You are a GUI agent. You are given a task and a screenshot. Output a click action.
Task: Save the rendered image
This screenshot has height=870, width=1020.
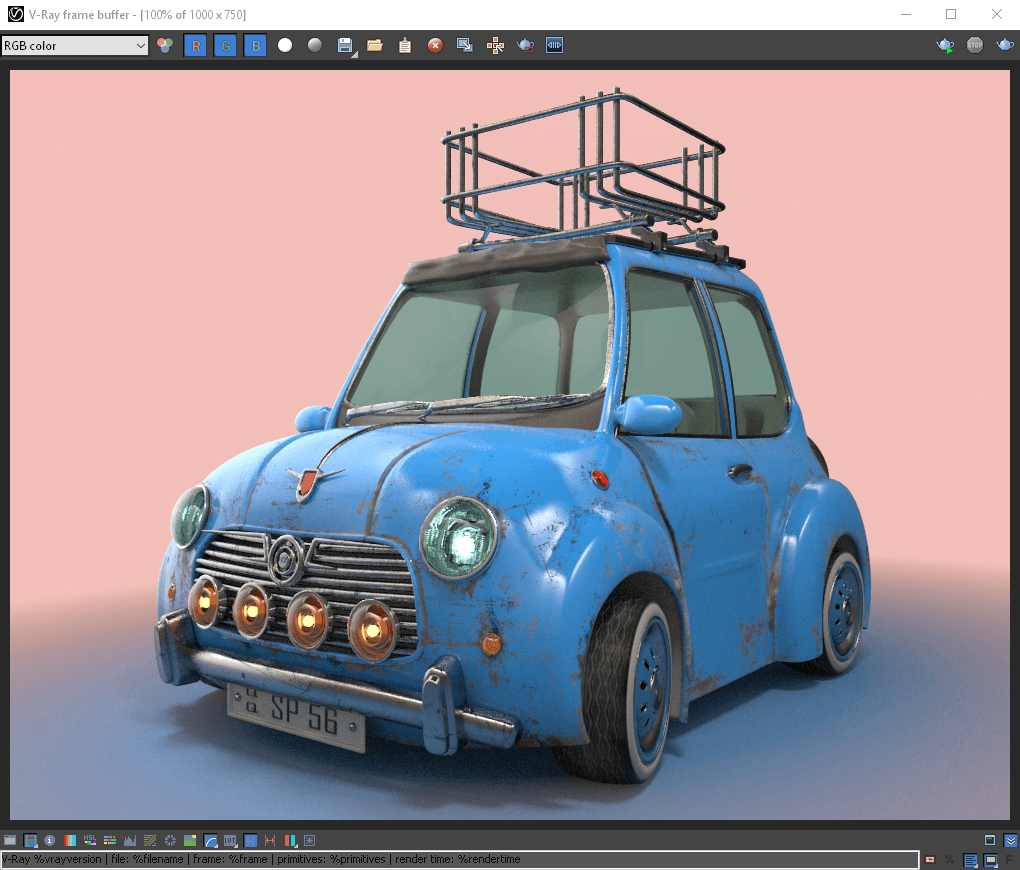click(343, 44)
